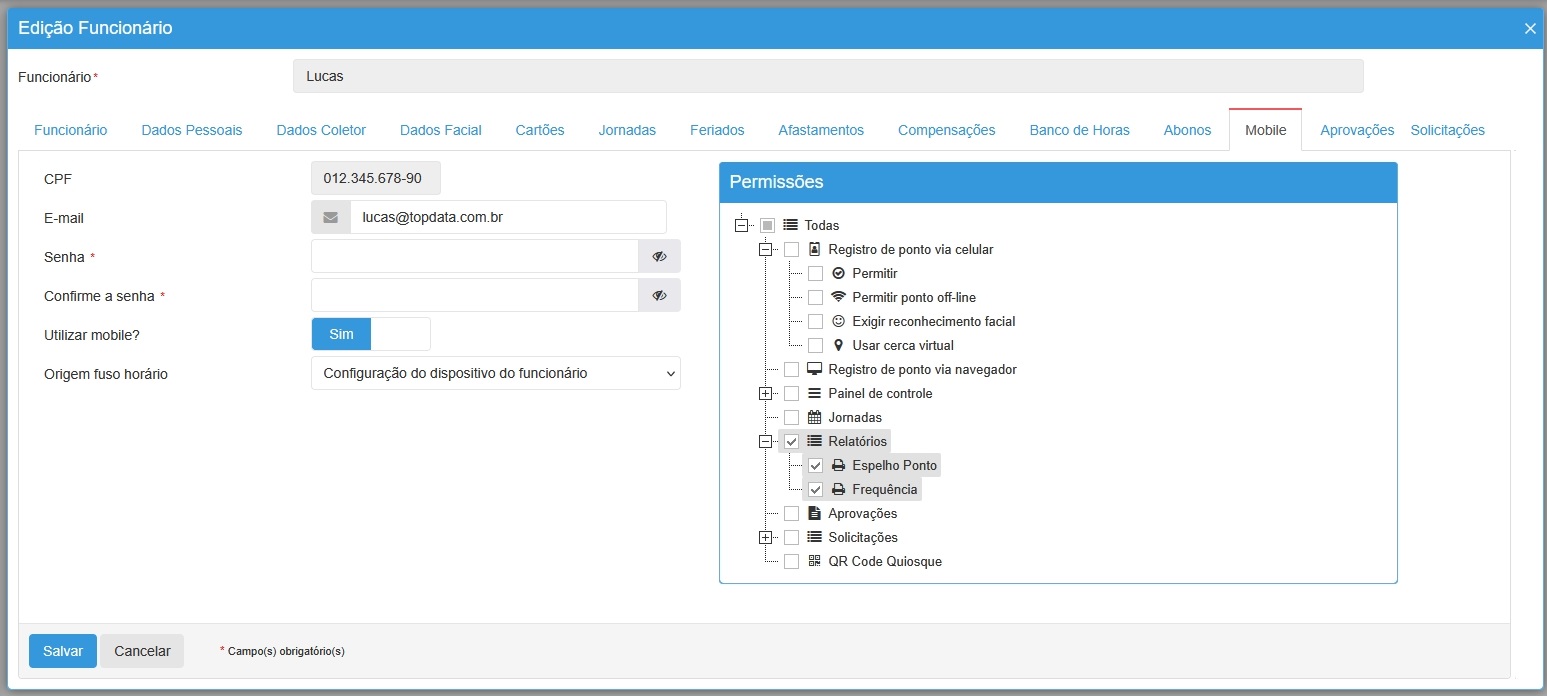Click the smiley icon for Exigir reconhecimento facial
This screenshot has height=696, width=1547.
click(838, 321)
